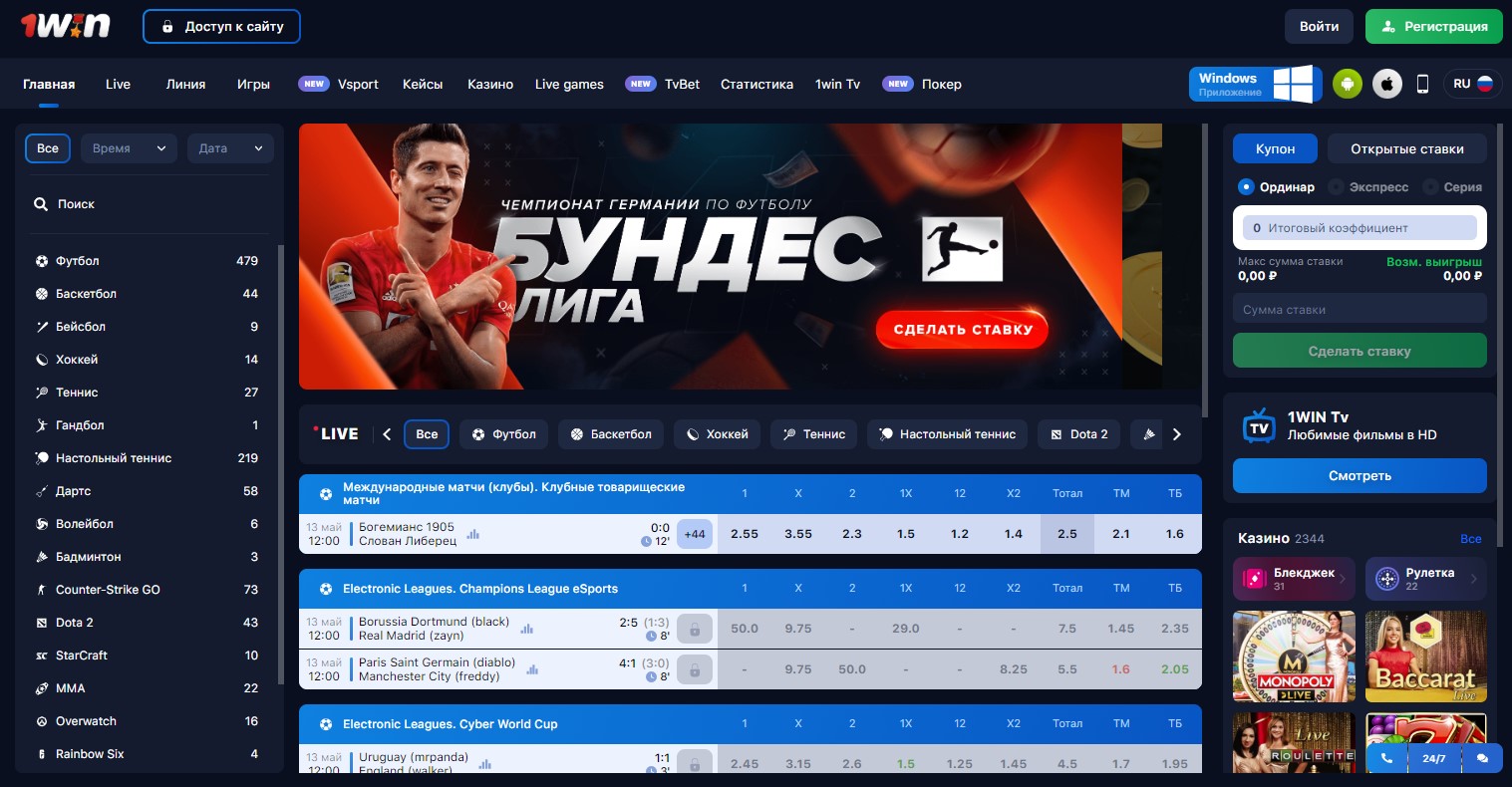Click Смотреть under 1WIN Tv
Viewport: 1512px width, 787px height.
pyautogui.click(x=1359, y=476)
